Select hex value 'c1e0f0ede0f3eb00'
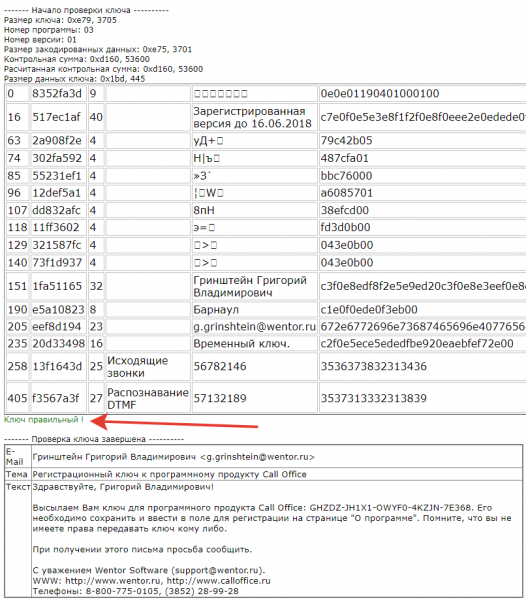526x600 pixels. [369, 310]
